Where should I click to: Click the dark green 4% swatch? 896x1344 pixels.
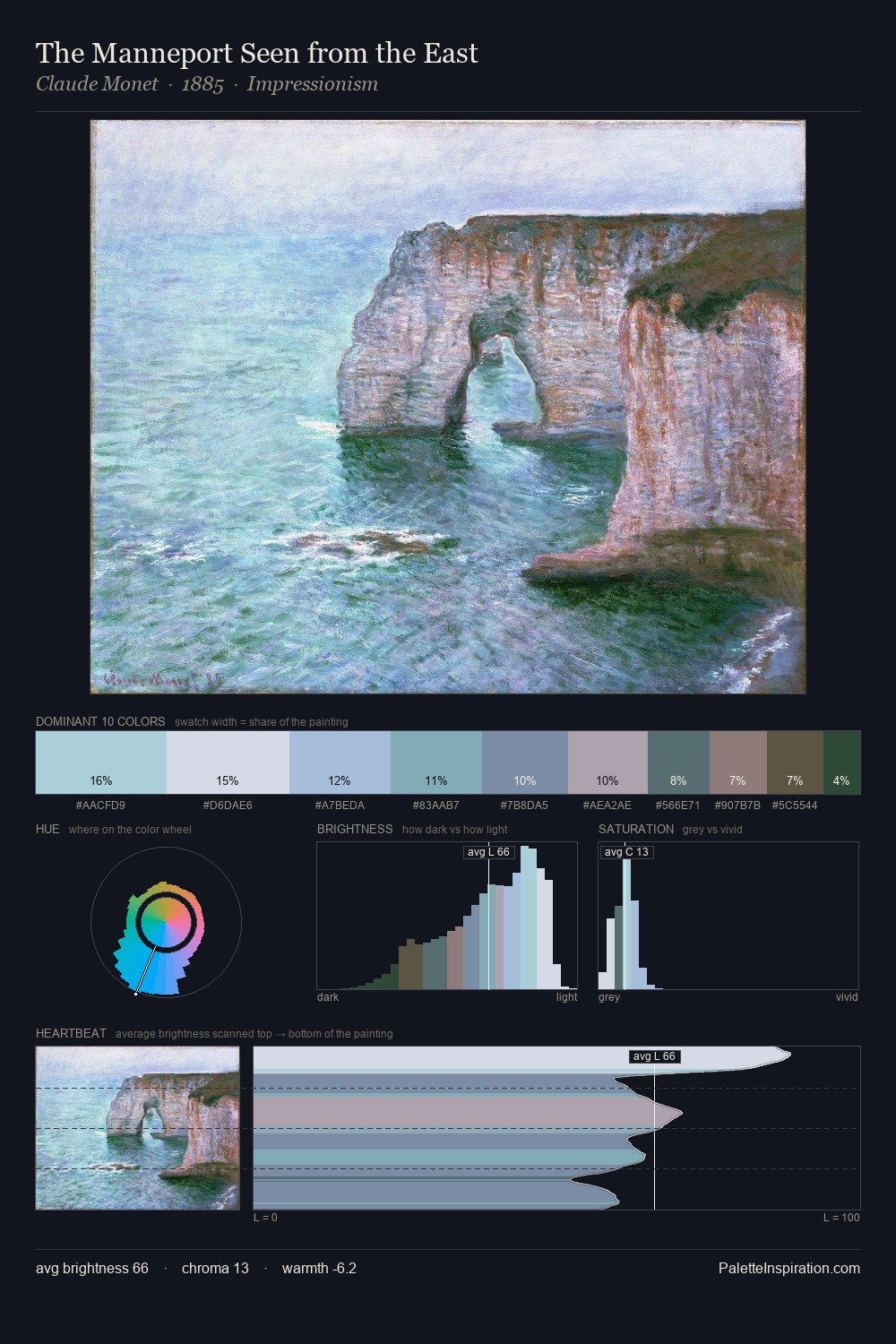[x=841, y=762]
